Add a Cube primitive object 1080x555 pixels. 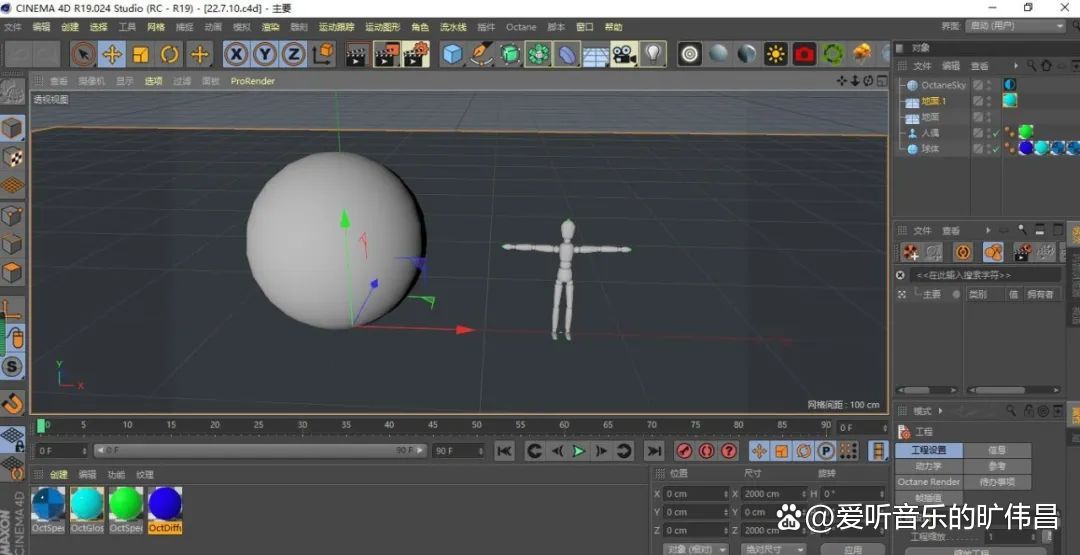click(x=453, y=54)
